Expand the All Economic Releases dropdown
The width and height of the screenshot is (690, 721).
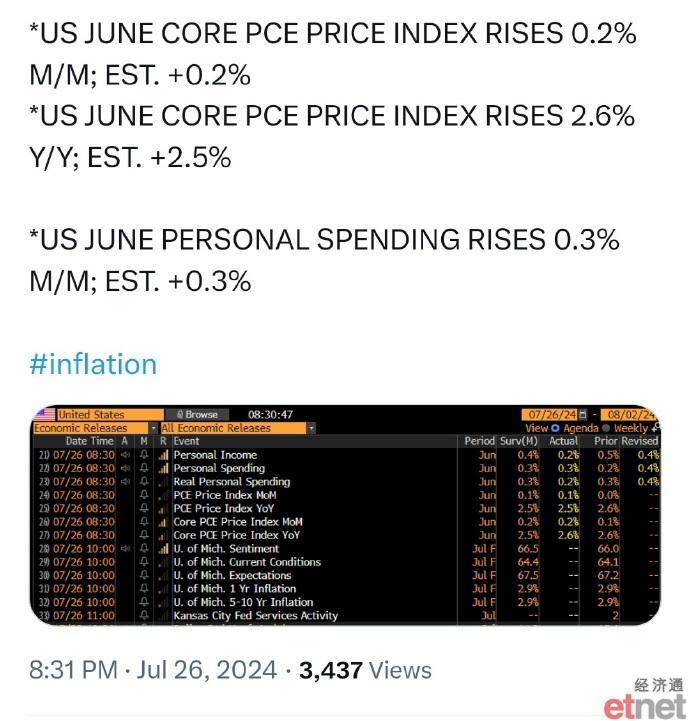point(311,428)
